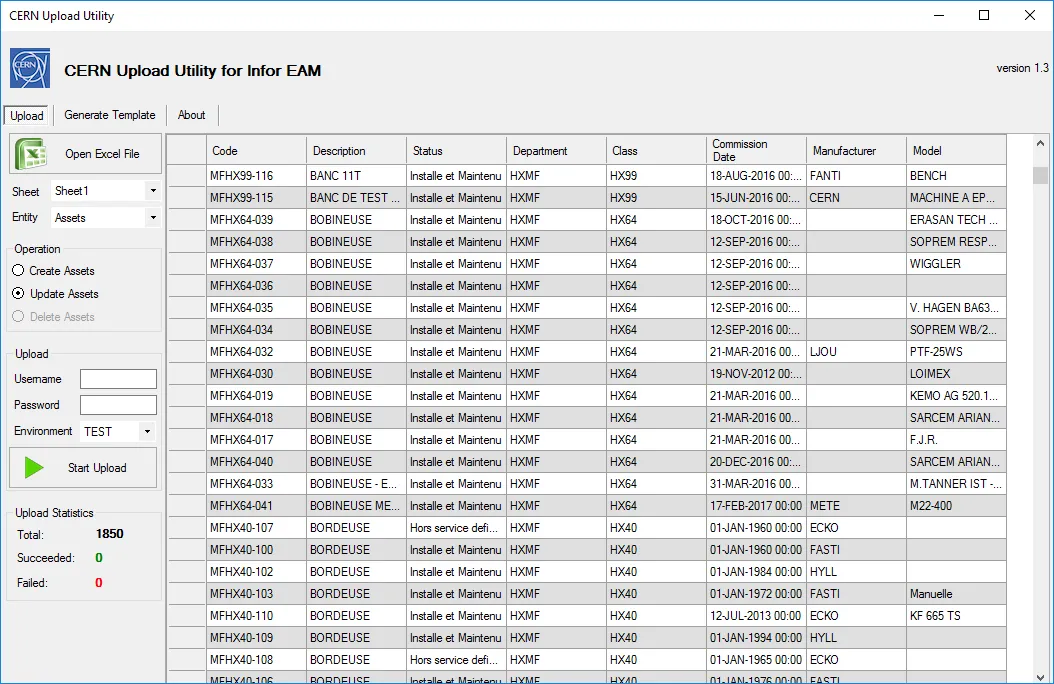Click the Total value 1850
1054x684 pixels.
(x=110, y=533)
